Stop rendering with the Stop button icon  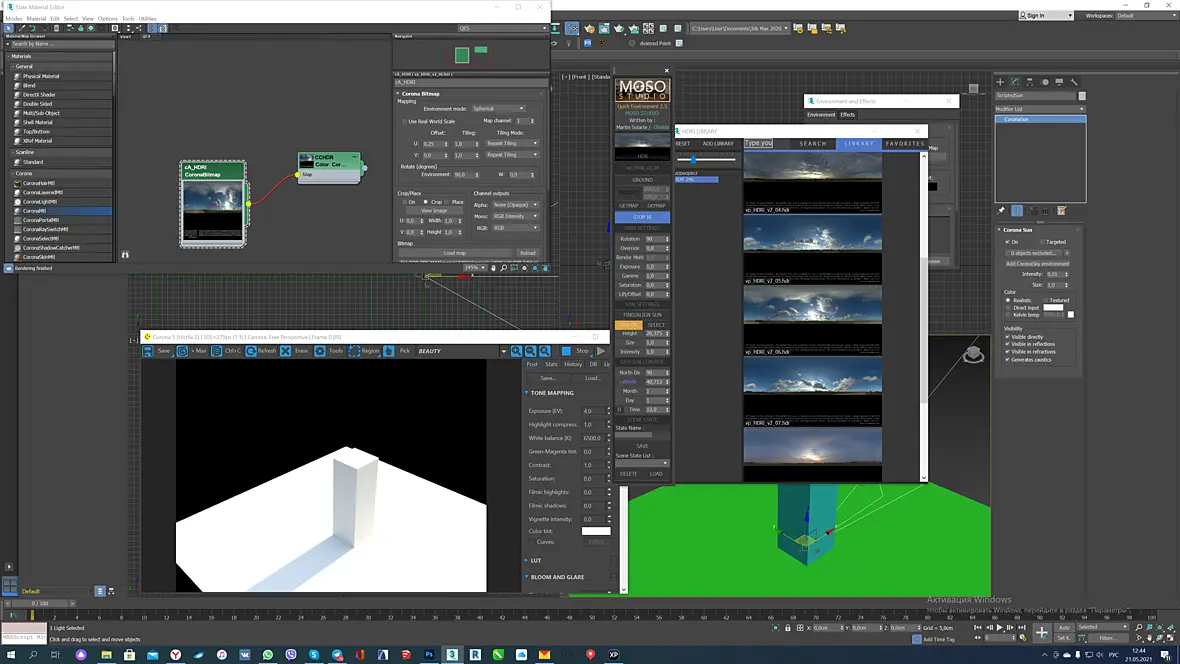[x=566, y=351]
